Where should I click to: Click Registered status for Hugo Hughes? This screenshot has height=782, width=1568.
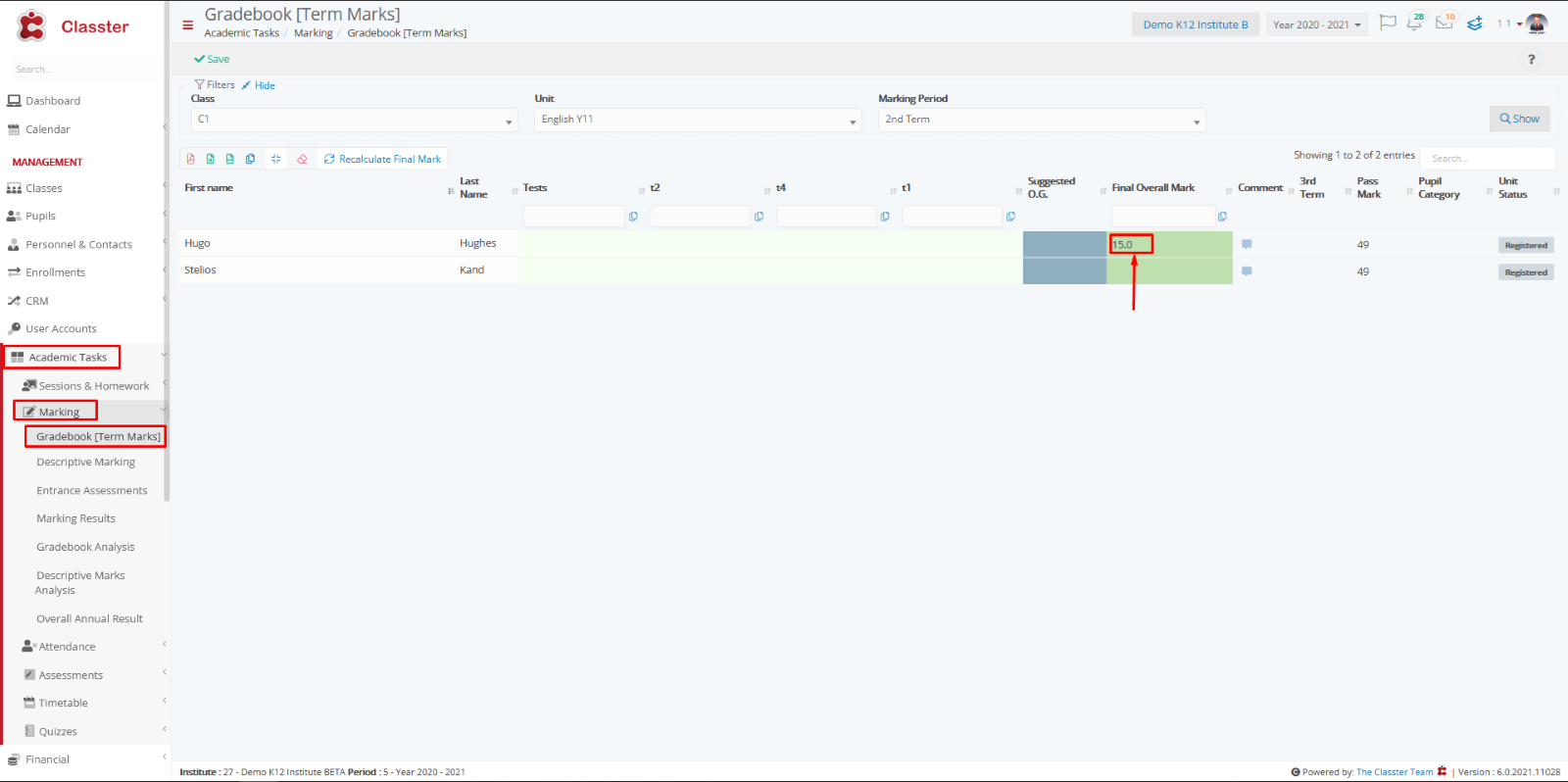tap(1526, 245)
